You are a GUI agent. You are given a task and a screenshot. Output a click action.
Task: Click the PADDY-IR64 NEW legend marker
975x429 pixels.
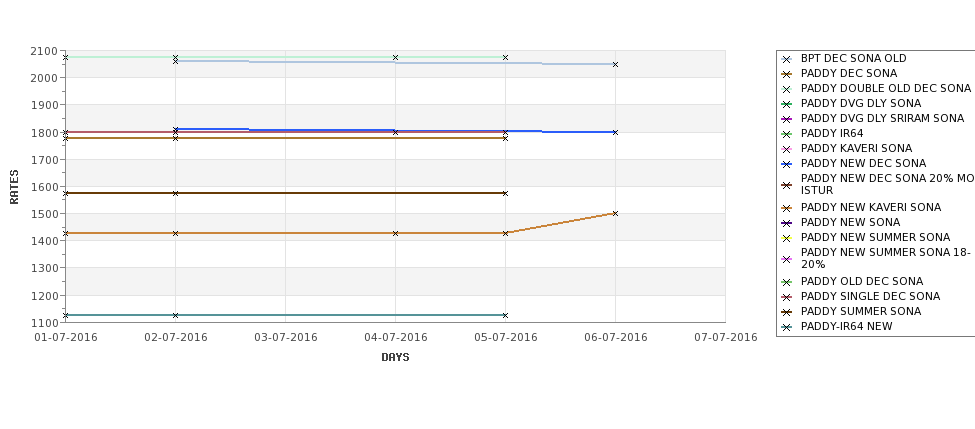[x=787, y=326]
